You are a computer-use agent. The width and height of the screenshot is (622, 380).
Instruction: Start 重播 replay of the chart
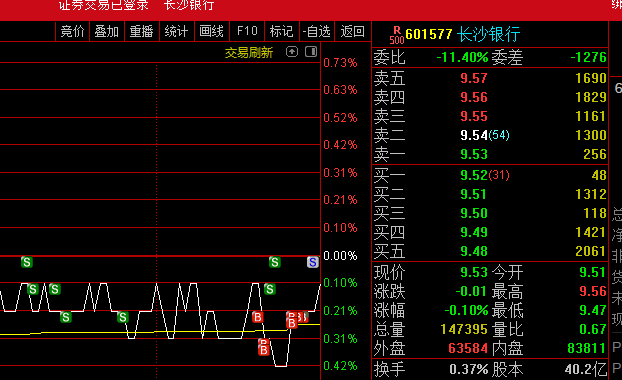point(142,31)
